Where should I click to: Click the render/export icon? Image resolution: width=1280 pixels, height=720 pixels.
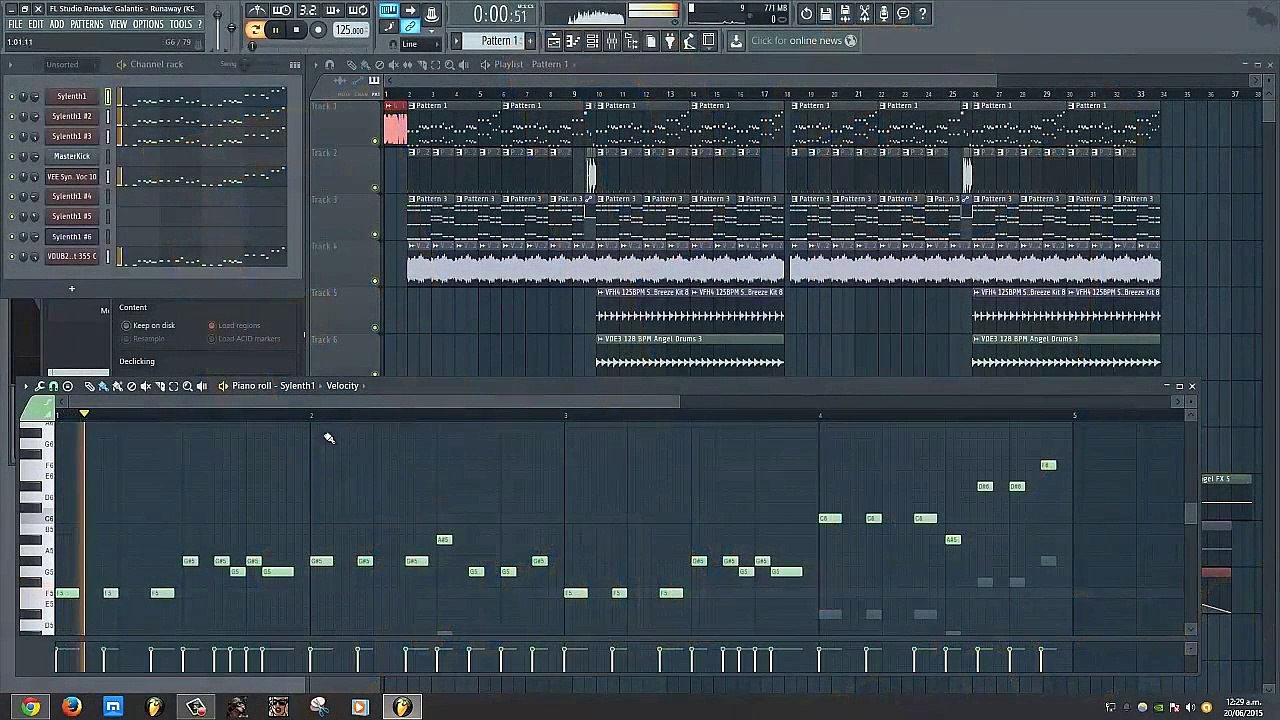click(x=845, y=14)
